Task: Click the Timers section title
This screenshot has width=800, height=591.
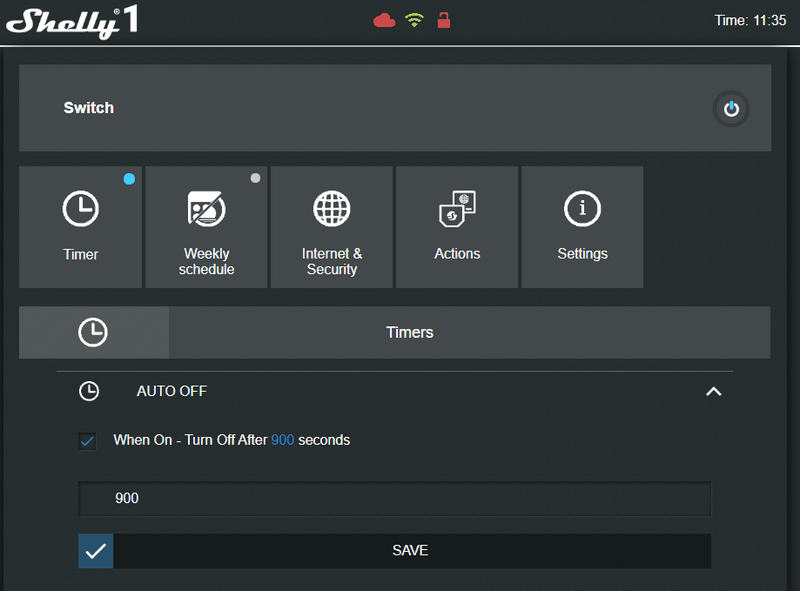Action: tap(409, 332)
